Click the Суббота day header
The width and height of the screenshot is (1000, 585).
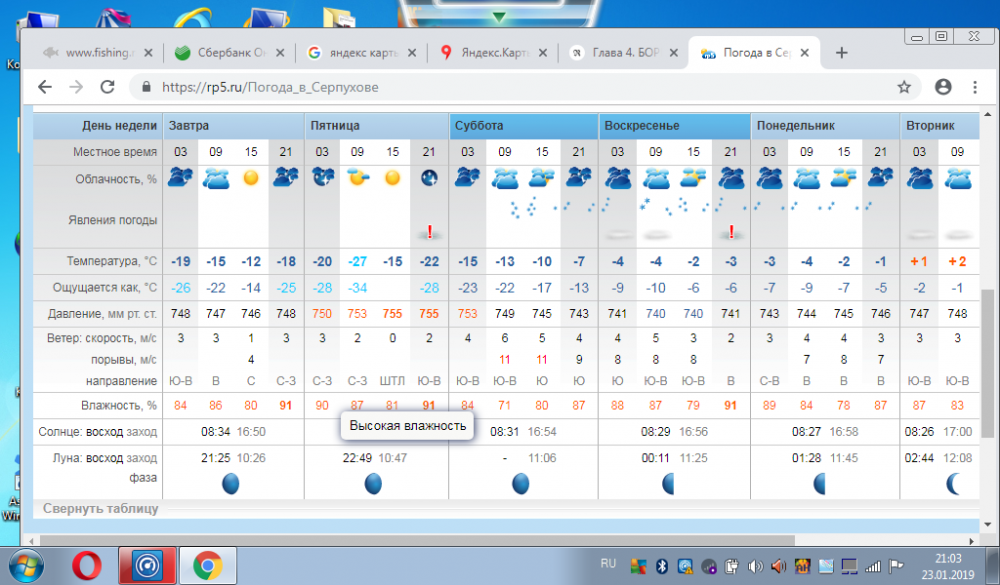coord(479,126)
